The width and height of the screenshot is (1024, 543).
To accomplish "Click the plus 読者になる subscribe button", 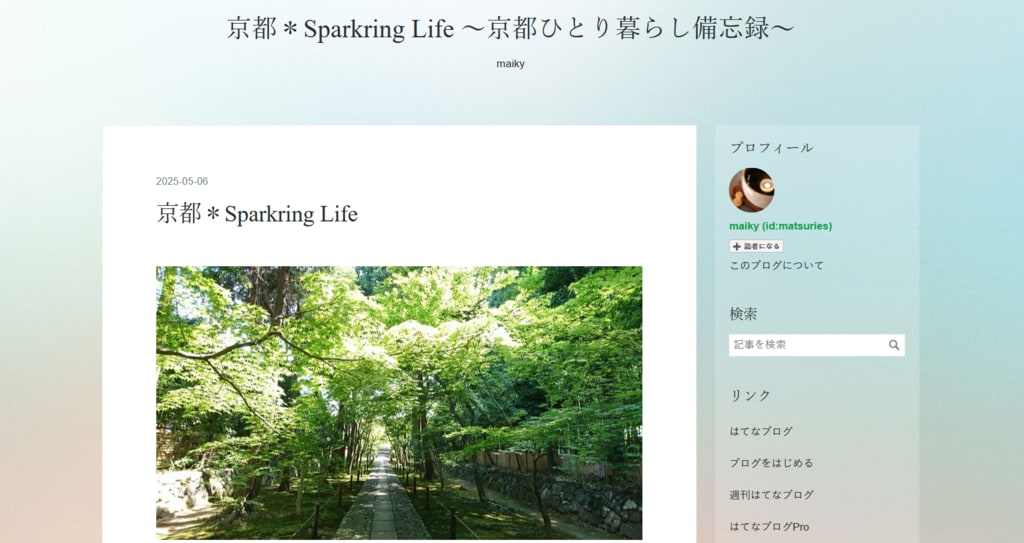I will [756, 246].
